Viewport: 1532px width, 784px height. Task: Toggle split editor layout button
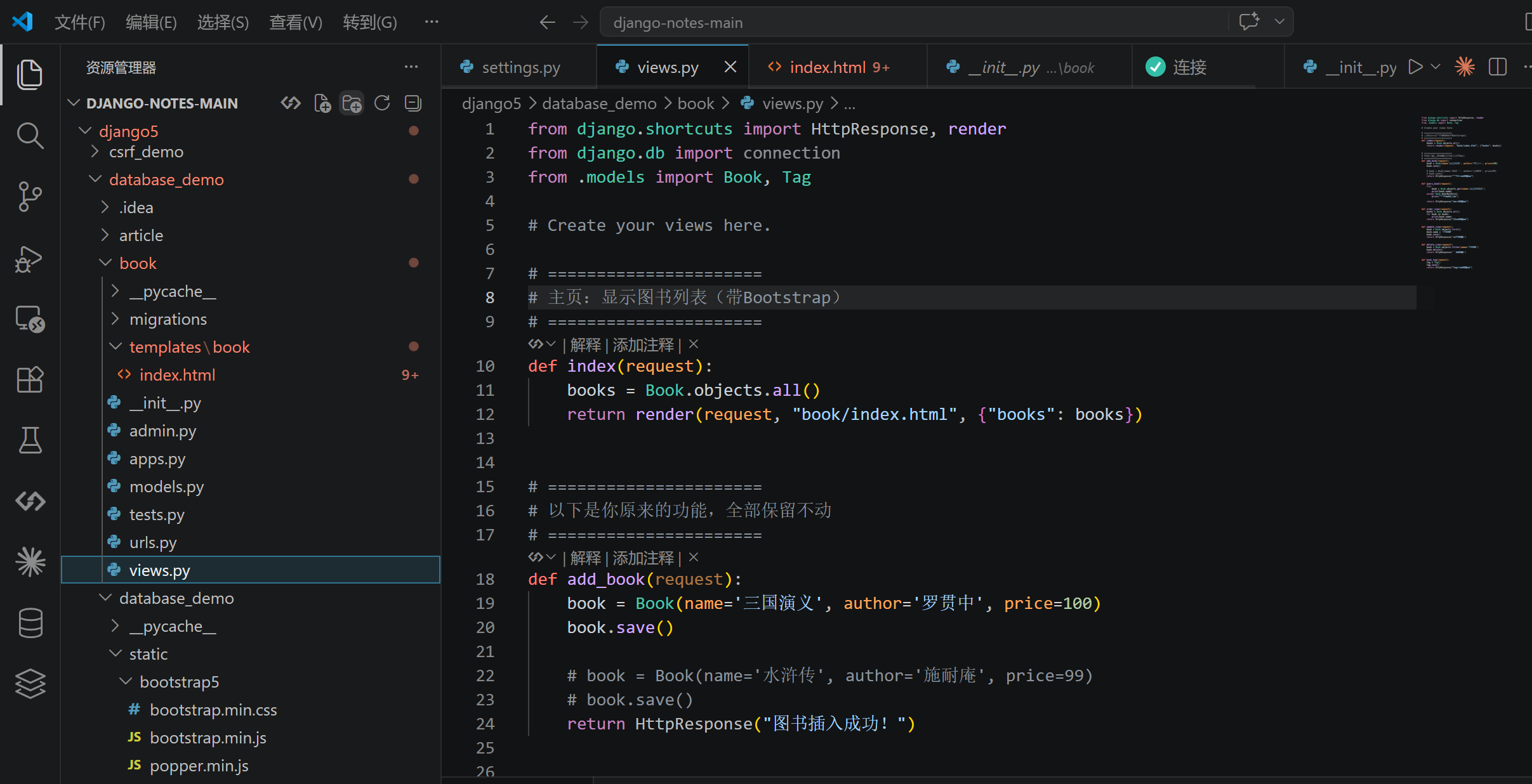pos(1497,67)
